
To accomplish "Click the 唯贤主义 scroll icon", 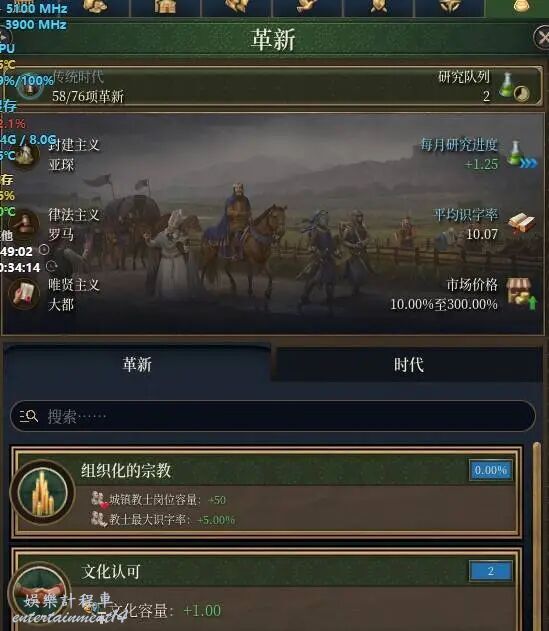I will coord(24,294).
